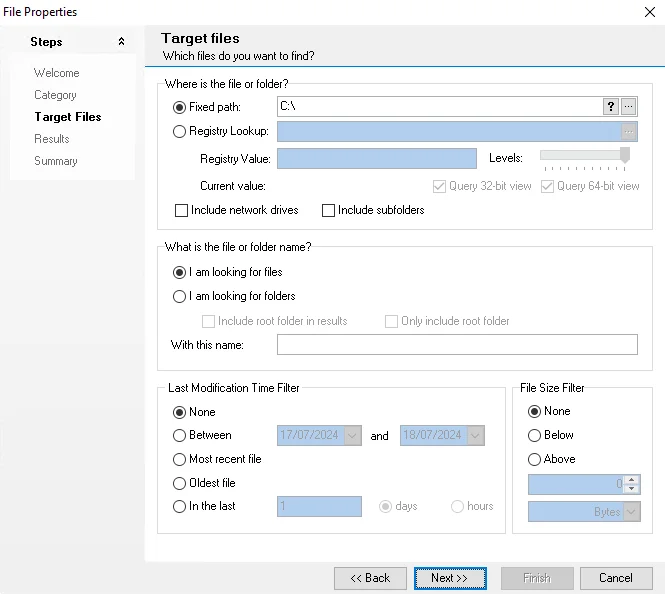This screenshot has height=594, width=665.
Task: Select the Registry Lookup radio button
Action: [x=179, y=131]
